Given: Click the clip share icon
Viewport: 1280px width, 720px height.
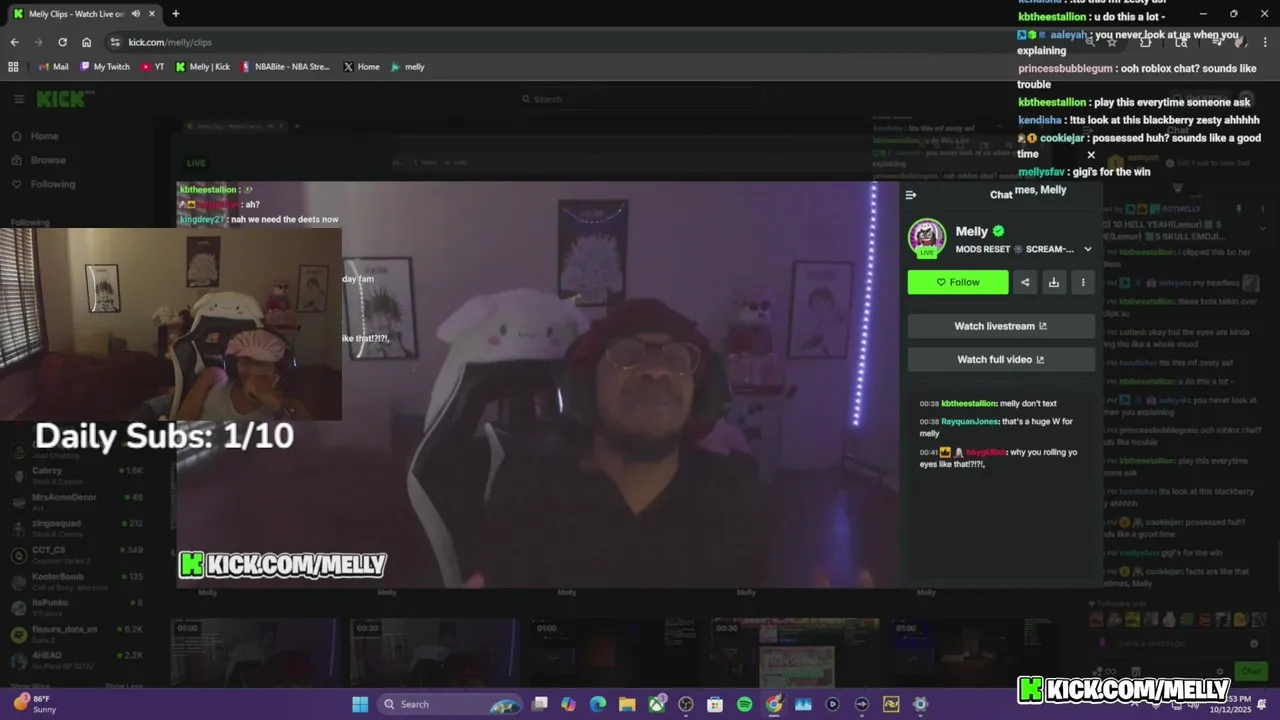Looking at the screenshot, I should [x=1025, y=282].
